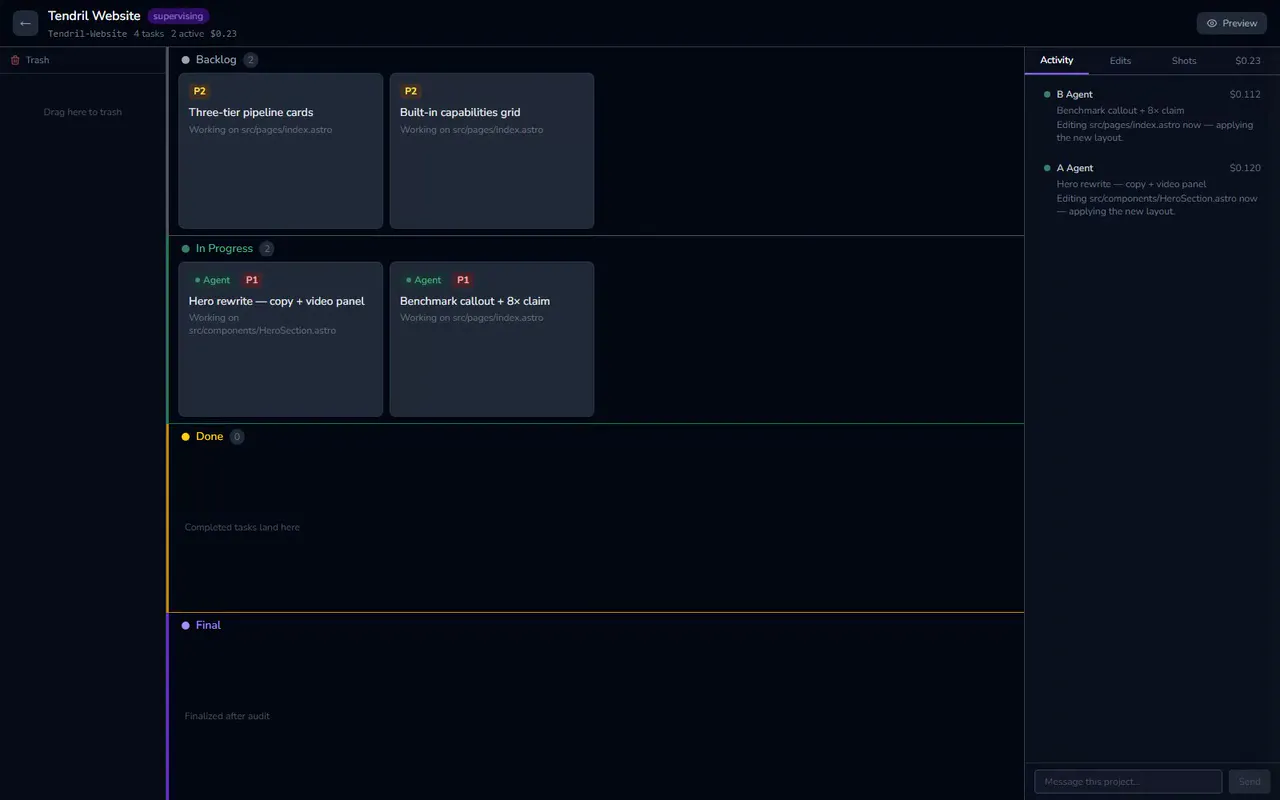The image size is (1280, 800).
Task: Click the Send button
Action: (1250, 782)
